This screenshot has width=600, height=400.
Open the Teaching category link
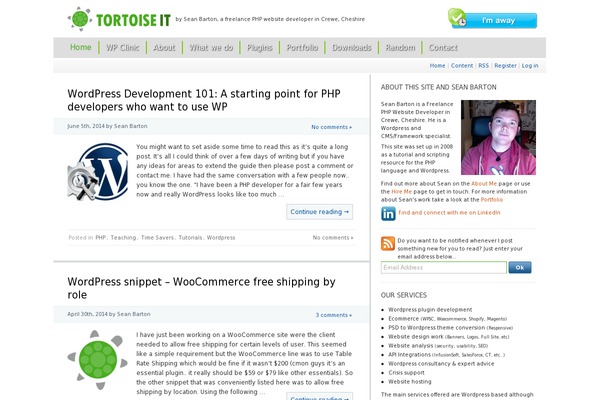tap(123, 237)
